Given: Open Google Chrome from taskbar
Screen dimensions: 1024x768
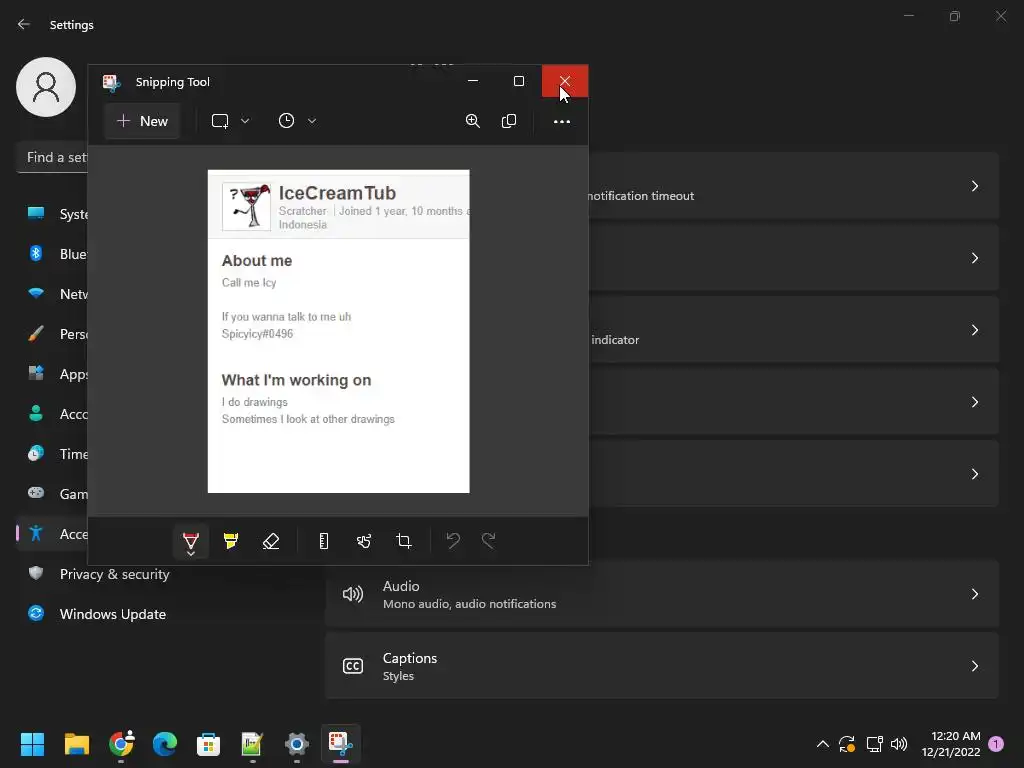Looking at the screenshot, I should [121, 744].
